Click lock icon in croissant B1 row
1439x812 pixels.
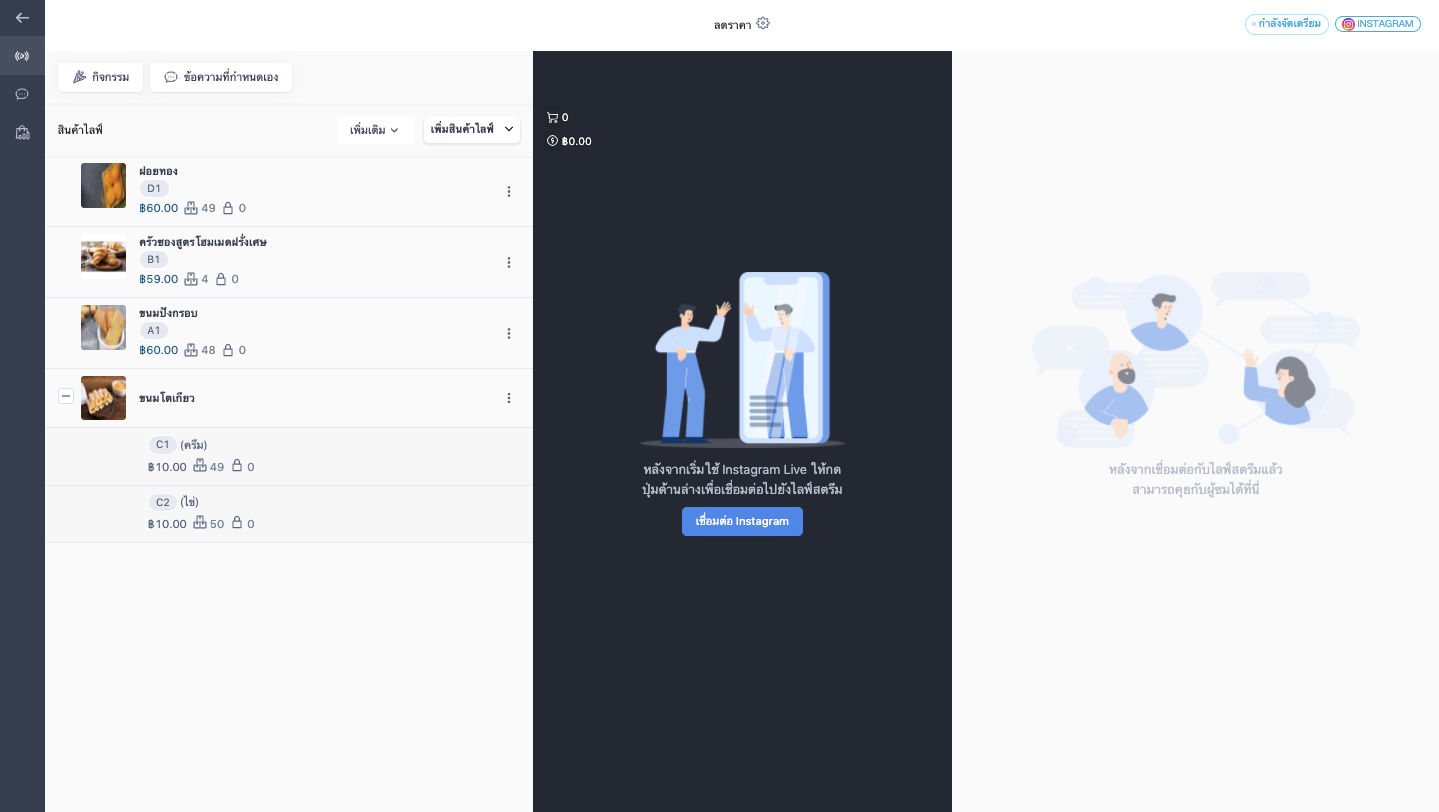(221, 279)
